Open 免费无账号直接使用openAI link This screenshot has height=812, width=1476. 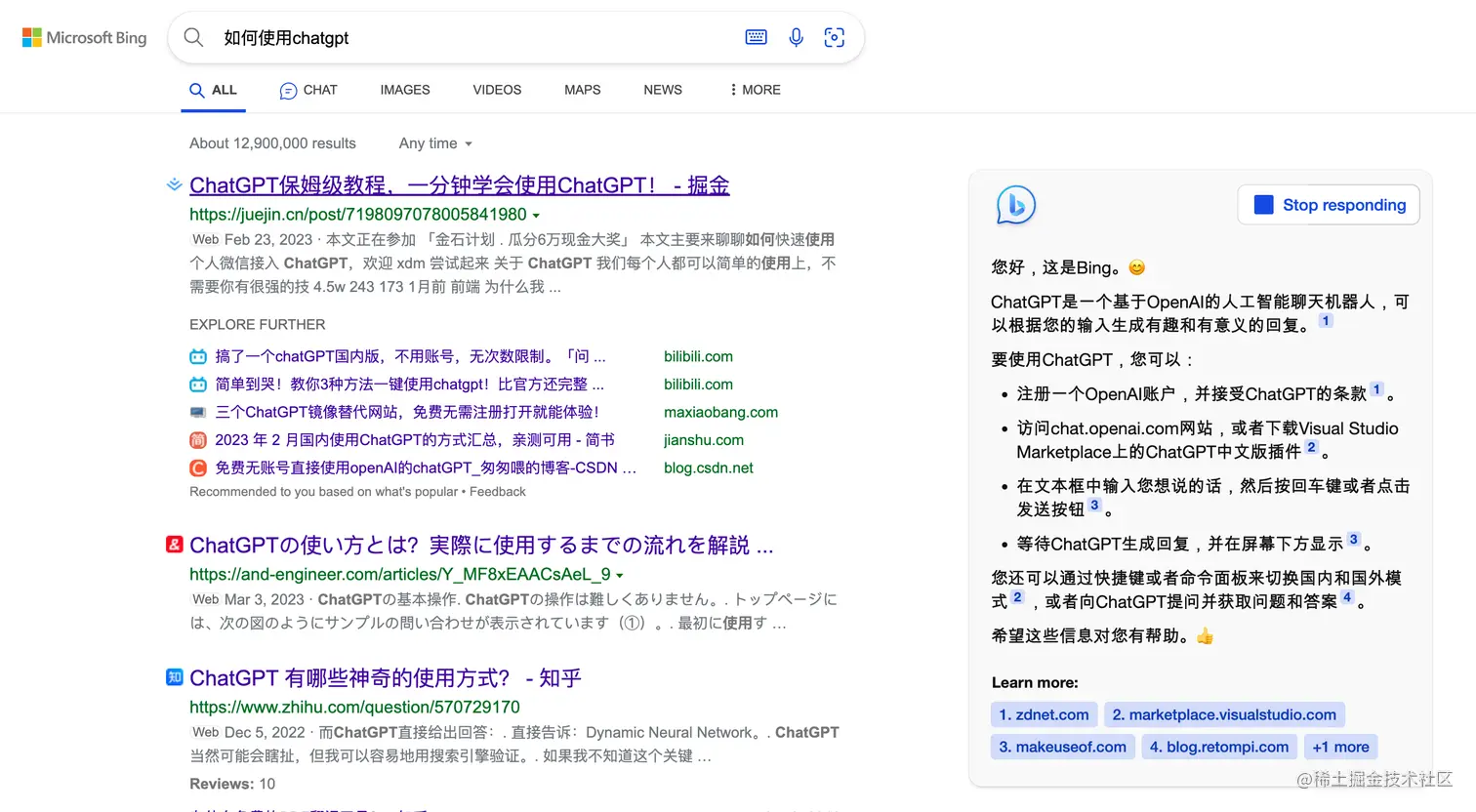pos(426,467)
